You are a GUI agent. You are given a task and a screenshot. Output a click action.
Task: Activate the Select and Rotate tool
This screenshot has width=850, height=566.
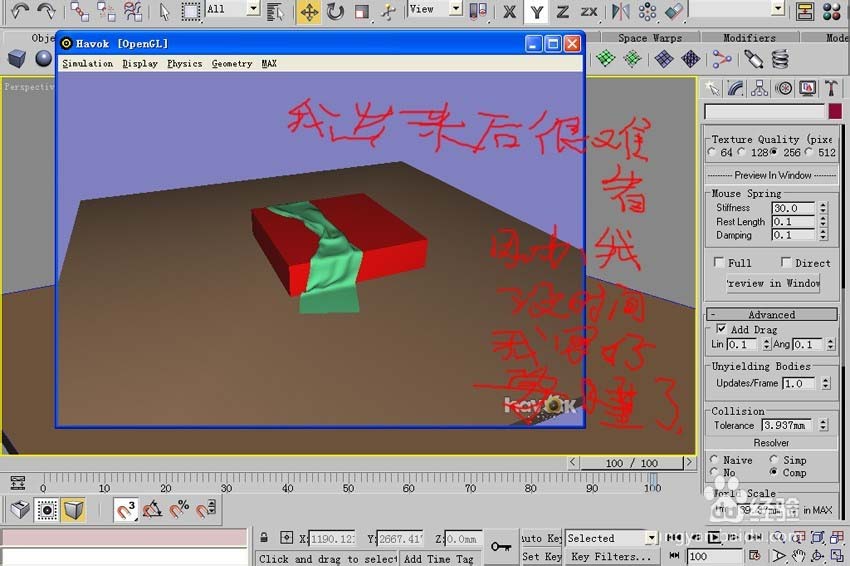[x=336, y=11]
